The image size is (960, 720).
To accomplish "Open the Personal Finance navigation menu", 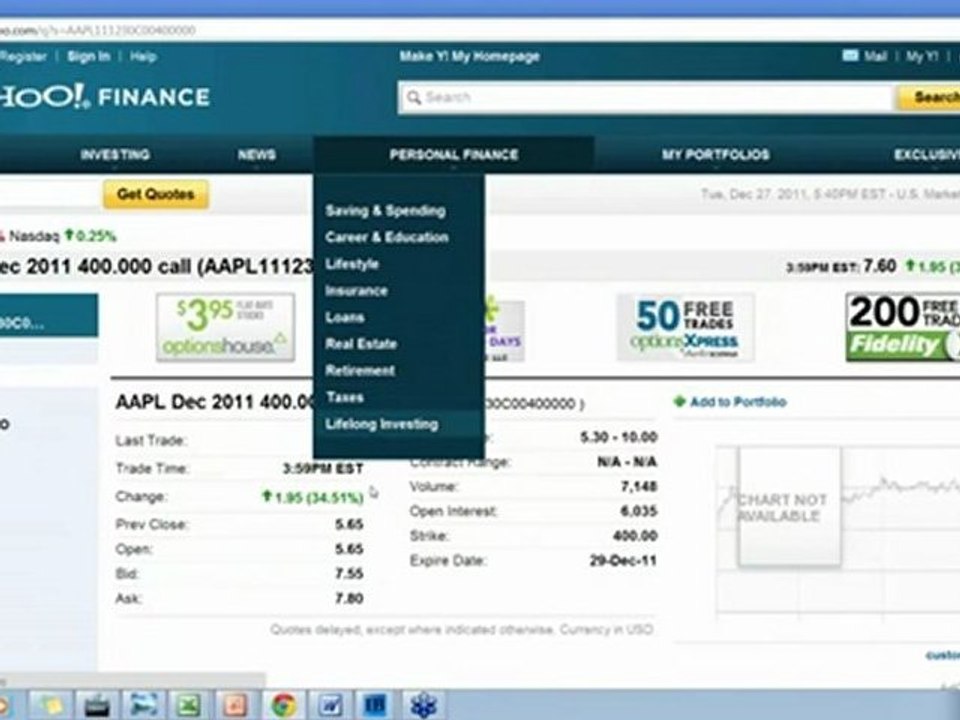I will (454, 155).
